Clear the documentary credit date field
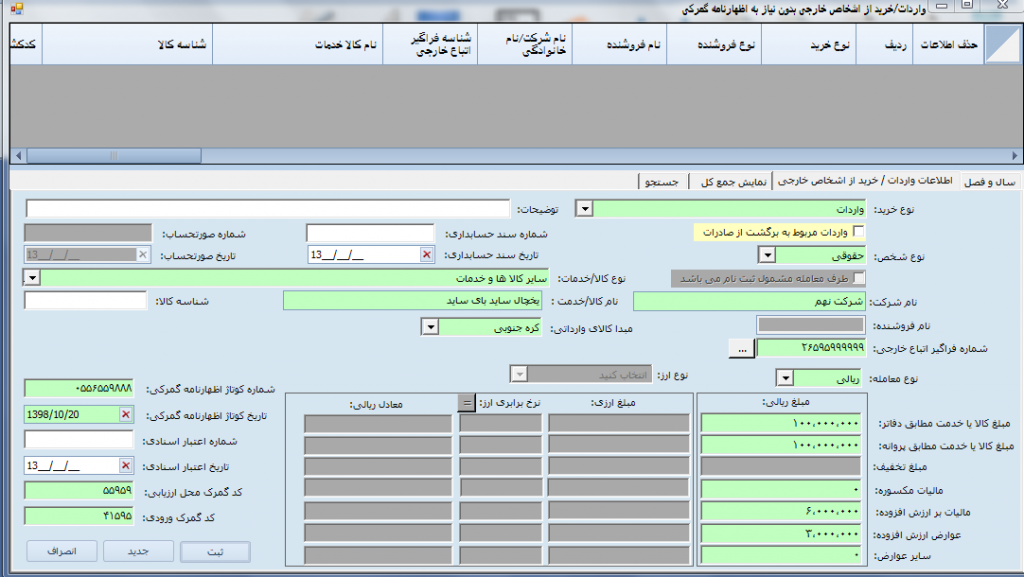Screen dimensions: 1024x577 [x=126, y=465]
